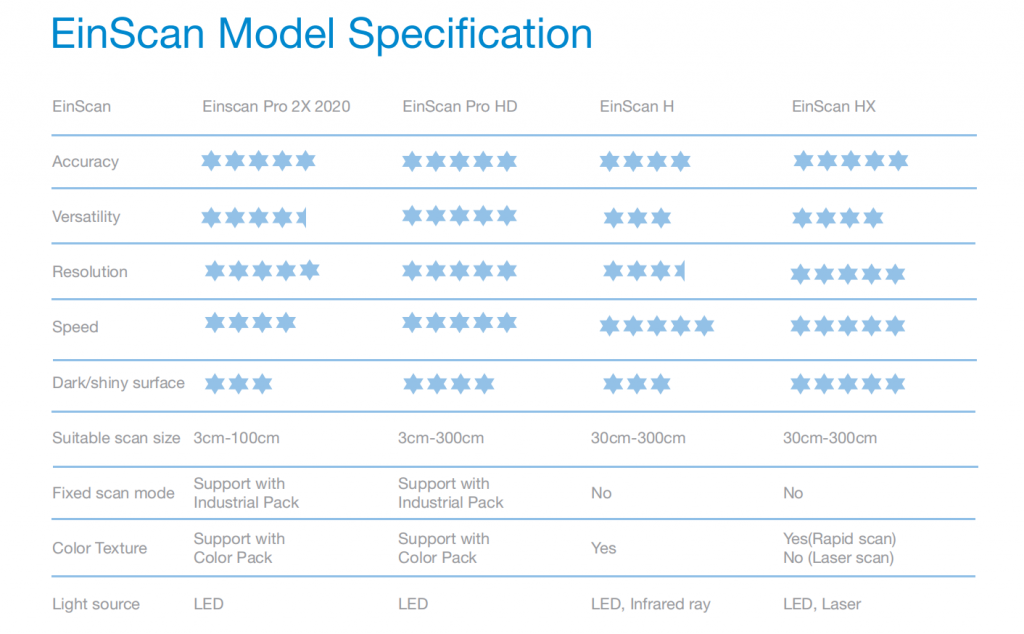Screen dimensions: 1024x634
Task: Click the Versatility stars for EinScan HX
Action: (837, 217)
